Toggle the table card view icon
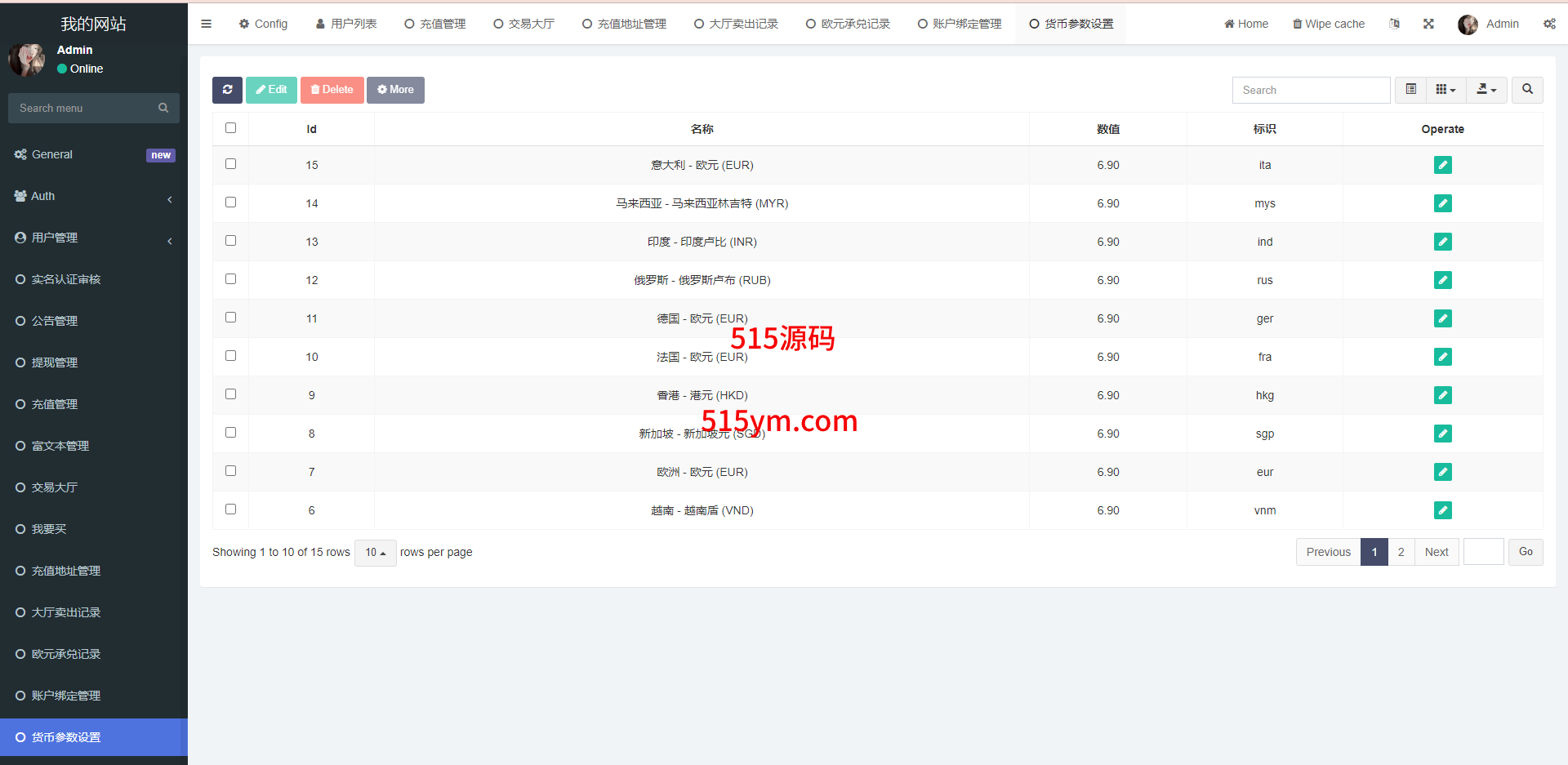 (x=1410, y=90)
